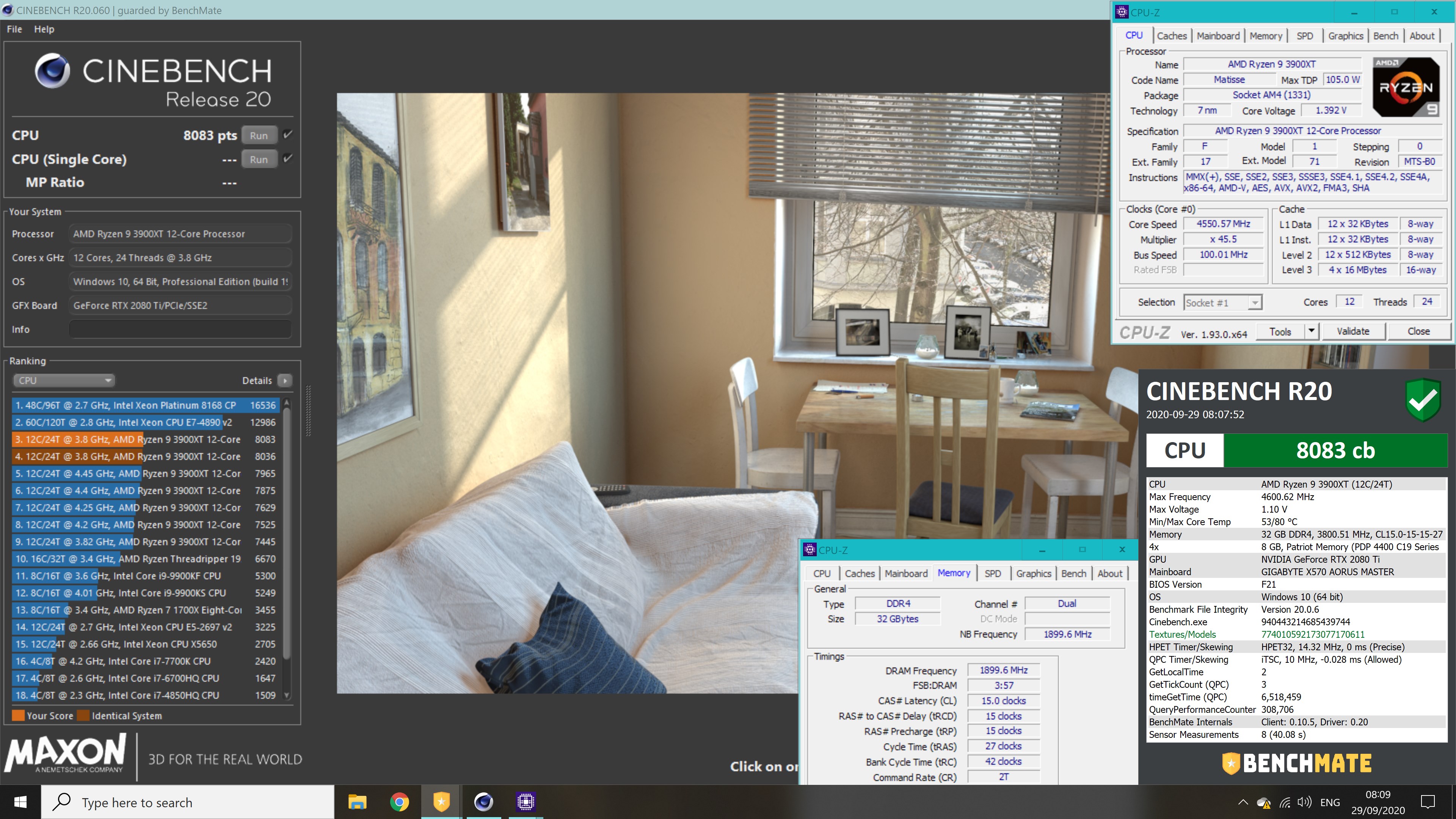The height and width of the screenshot is (819, 1456).
Task: Open the Socket #1 selection dropdown
Action: coord(1222,303)
